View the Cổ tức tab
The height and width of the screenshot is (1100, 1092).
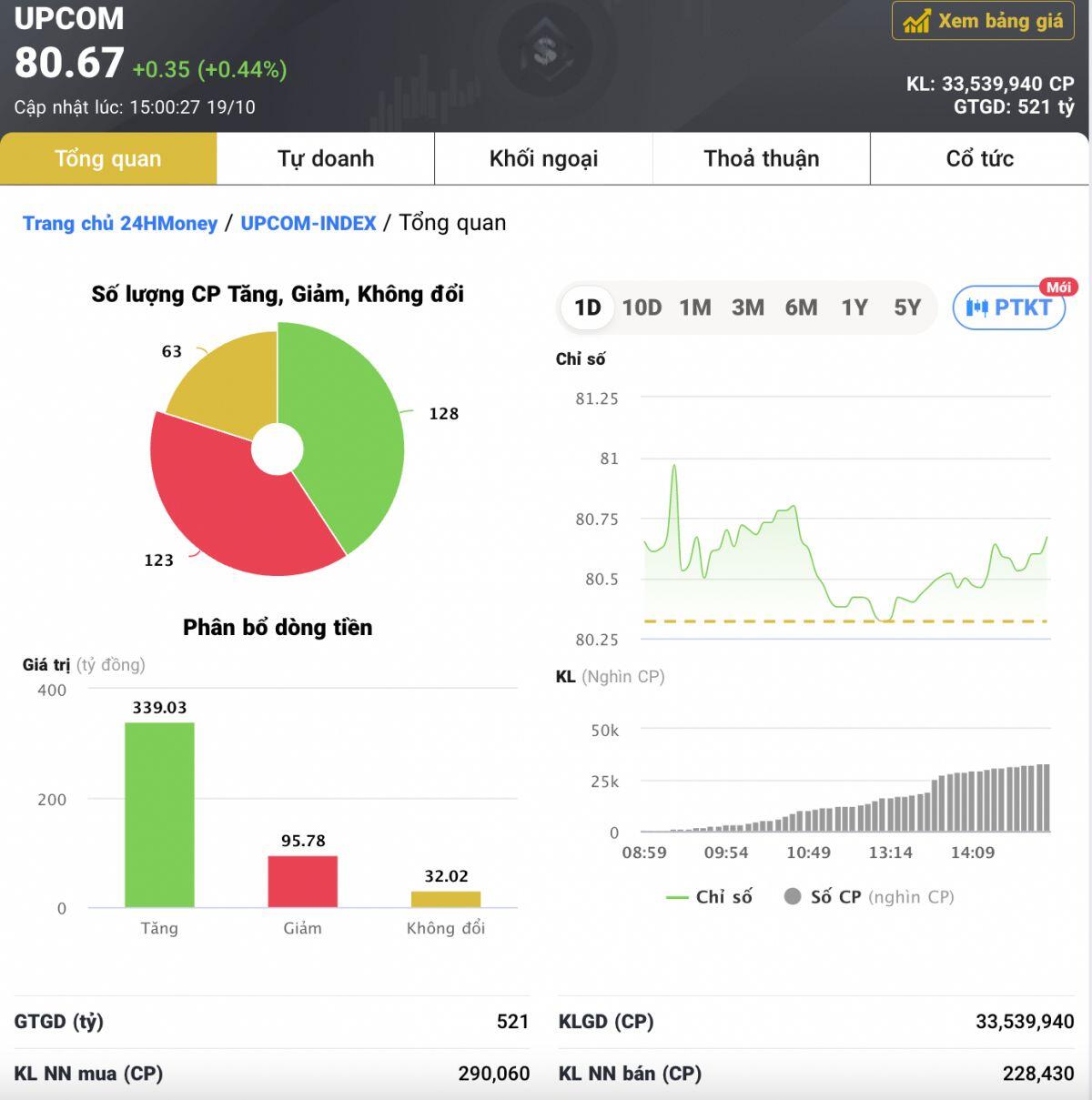(979, 158)
